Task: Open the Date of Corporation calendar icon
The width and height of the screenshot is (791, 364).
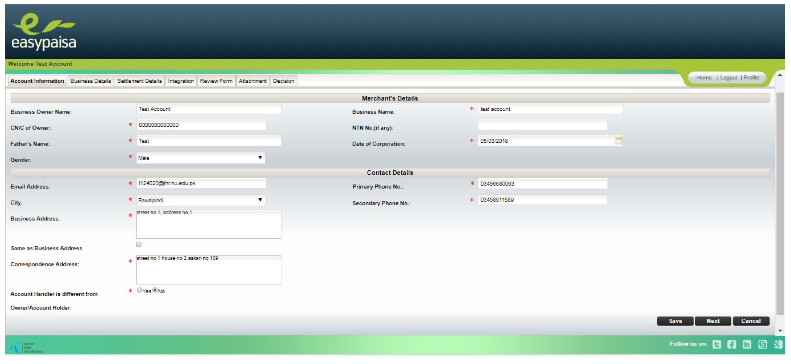Action: [x=619, y=141]
